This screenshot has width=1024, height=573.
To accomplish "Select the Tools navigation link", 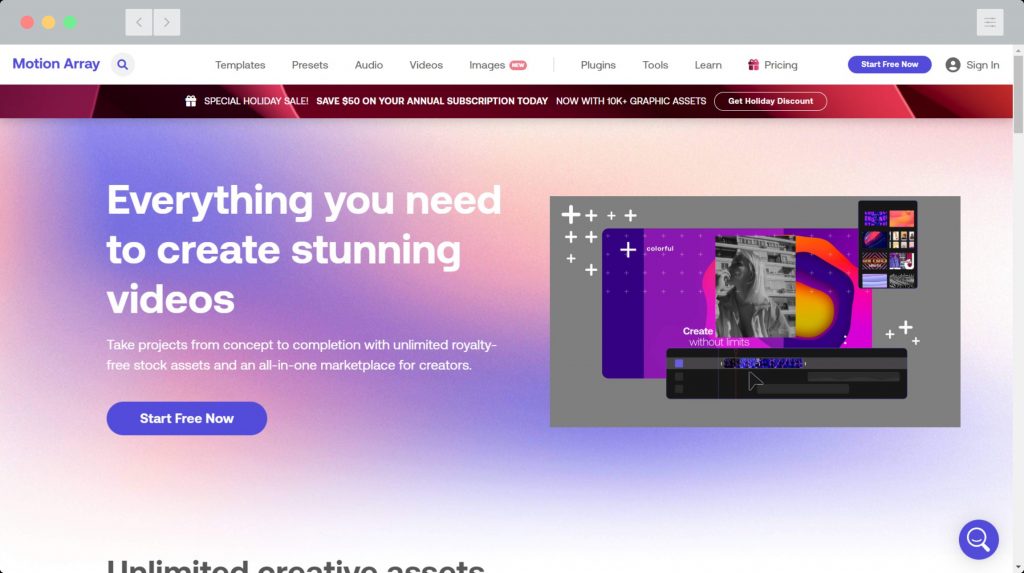I will pos(655,65).
